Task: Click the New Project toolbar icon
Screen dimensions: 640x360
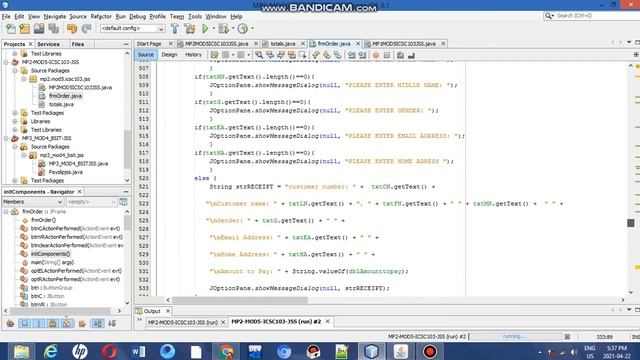Action: 25,29
